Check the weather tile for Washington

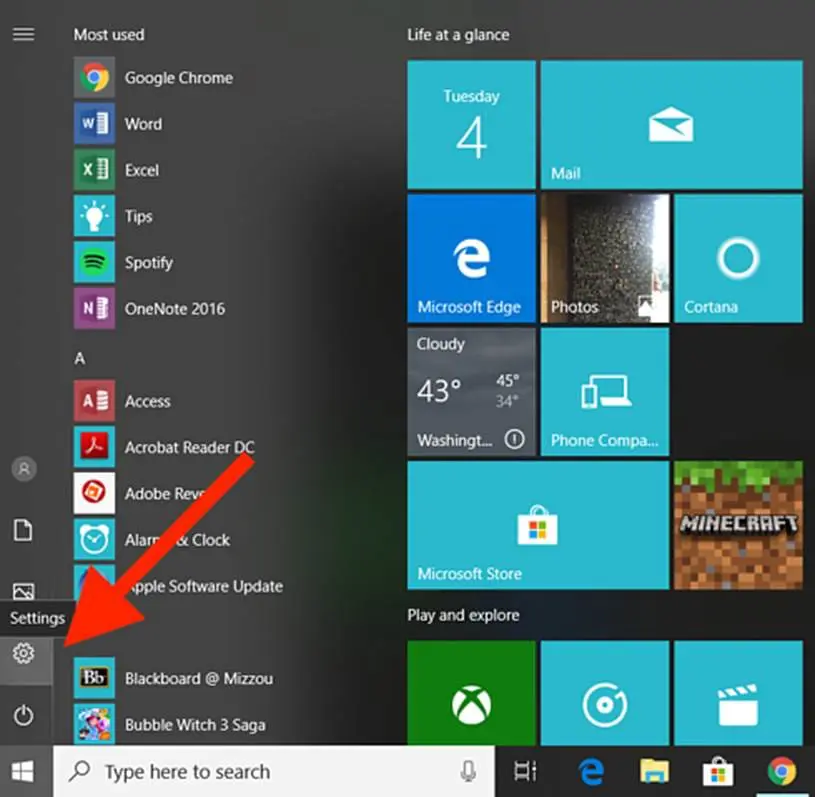tap(471, 391)
